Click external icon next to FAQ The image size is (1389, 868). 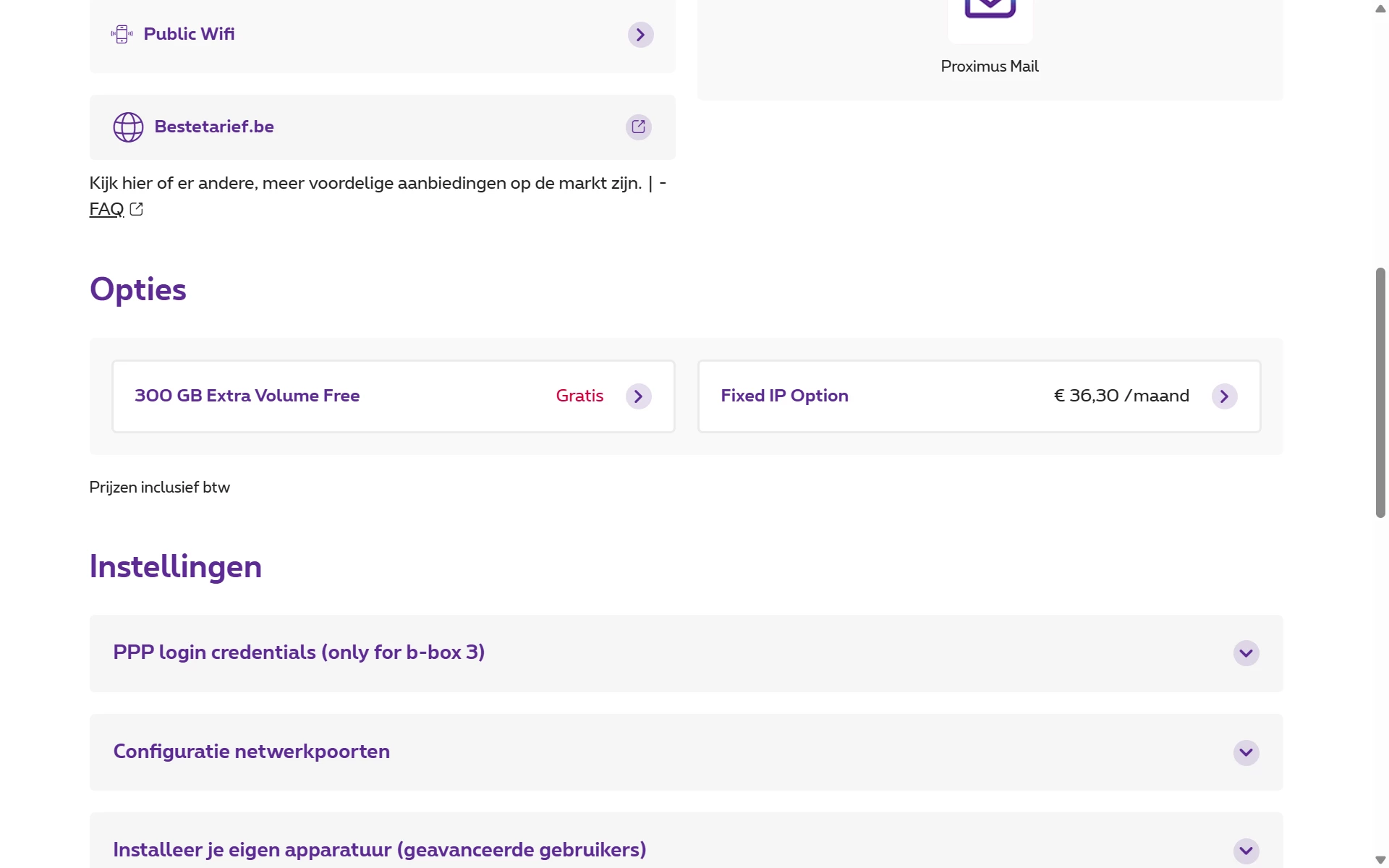(x=136, y=209)
